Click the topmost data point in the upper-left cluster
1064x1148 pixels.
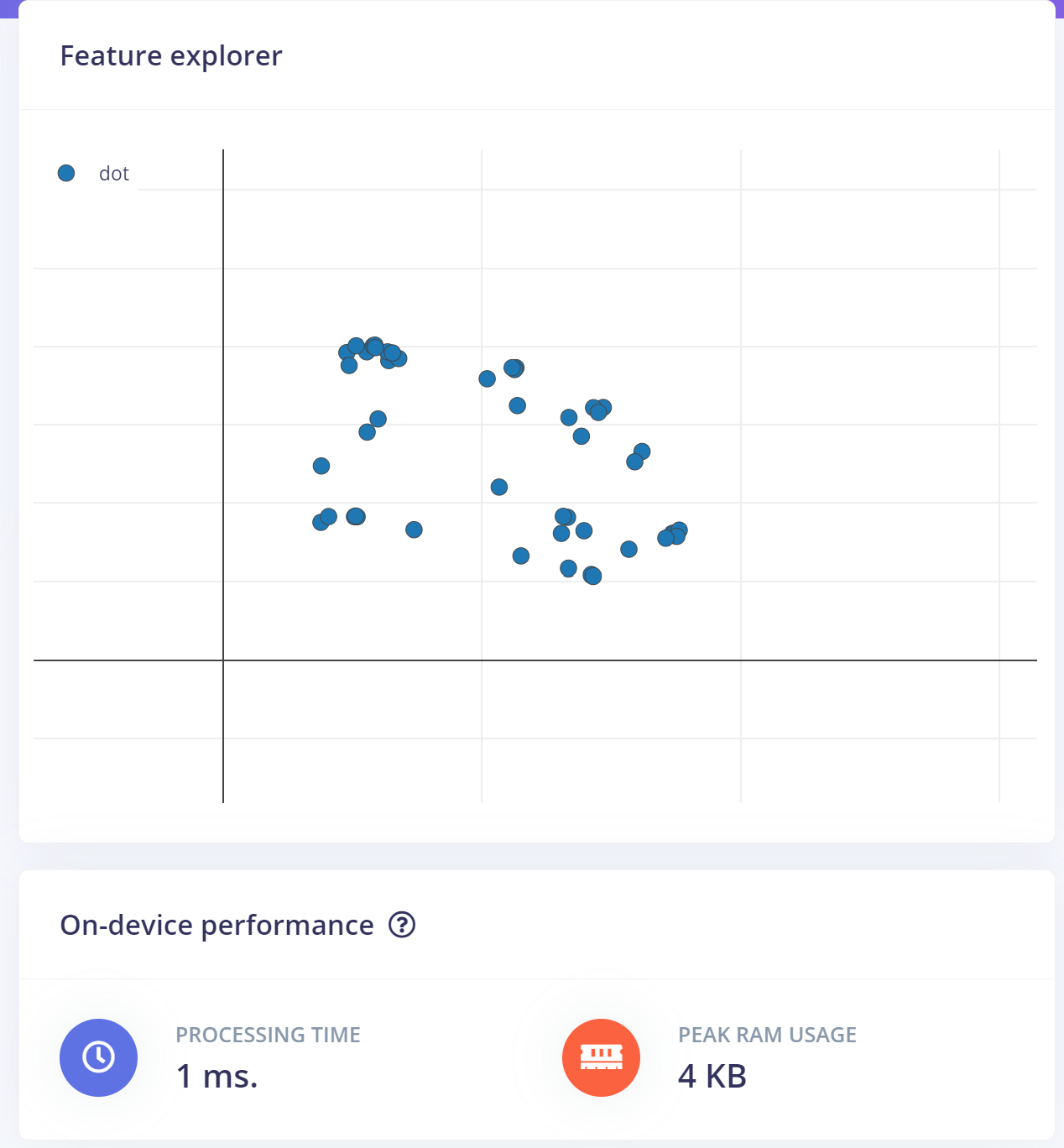tap(374, 345)
